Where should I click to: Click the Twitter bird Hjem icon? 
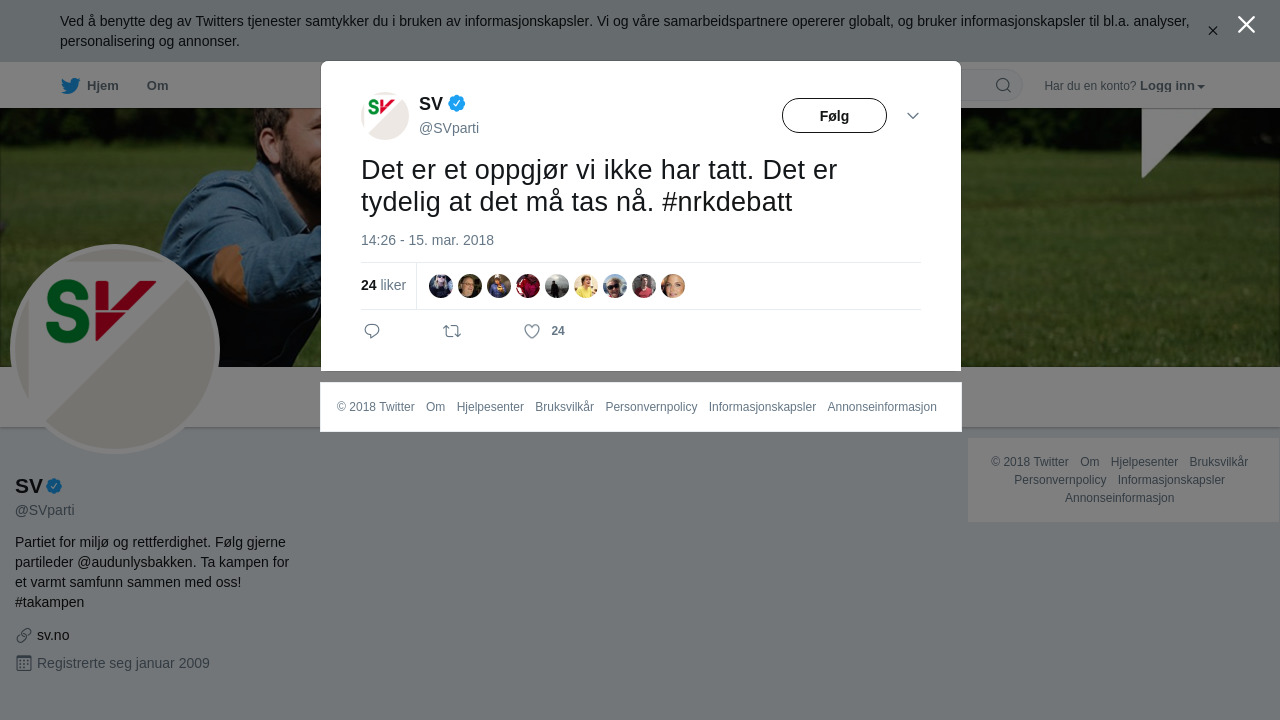pos(70,86)
